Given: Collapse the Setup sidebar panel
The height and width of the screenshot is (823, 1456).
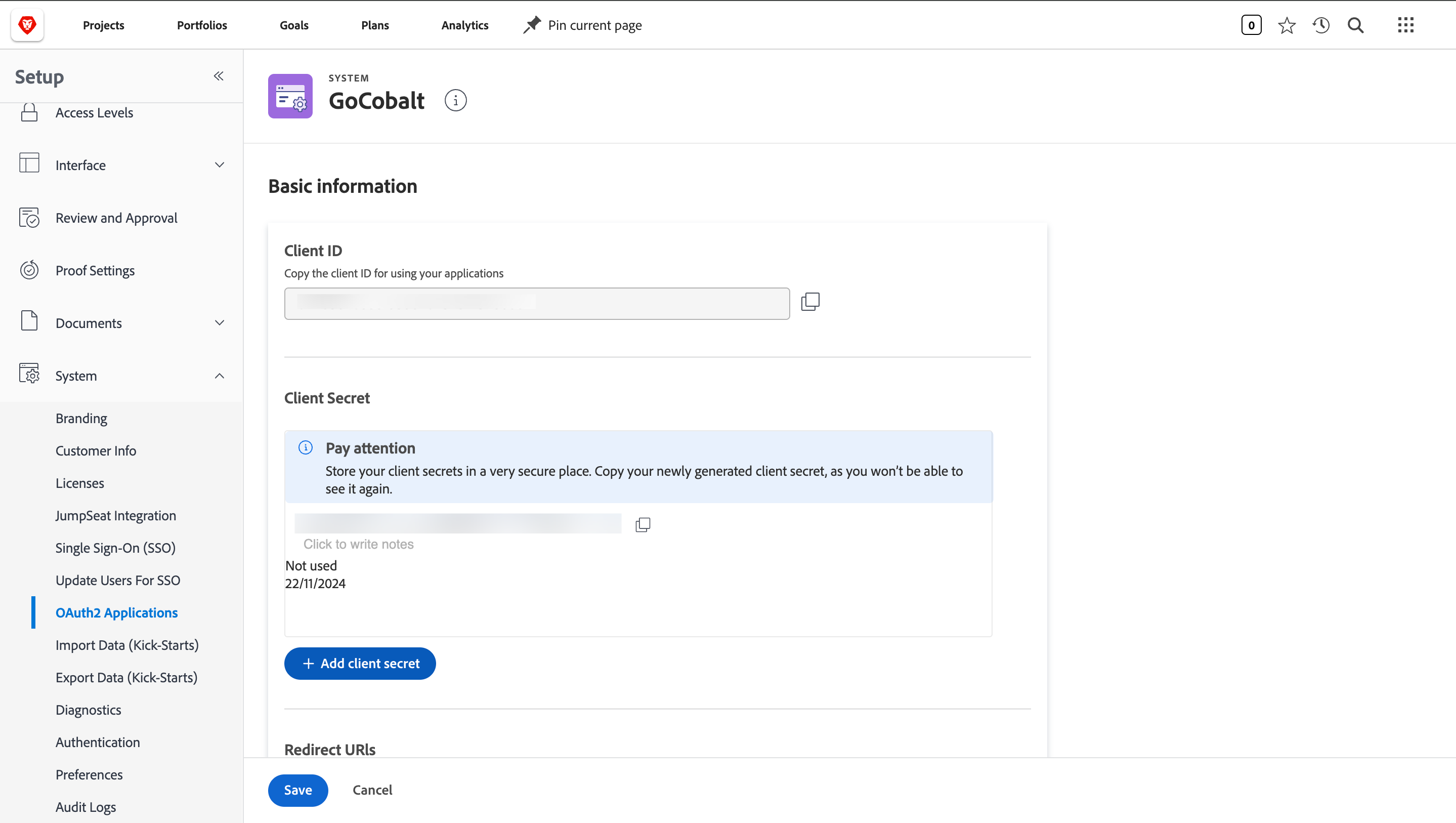Looking at the screenshot, I should pyautogui.click(x=219, y=76).
